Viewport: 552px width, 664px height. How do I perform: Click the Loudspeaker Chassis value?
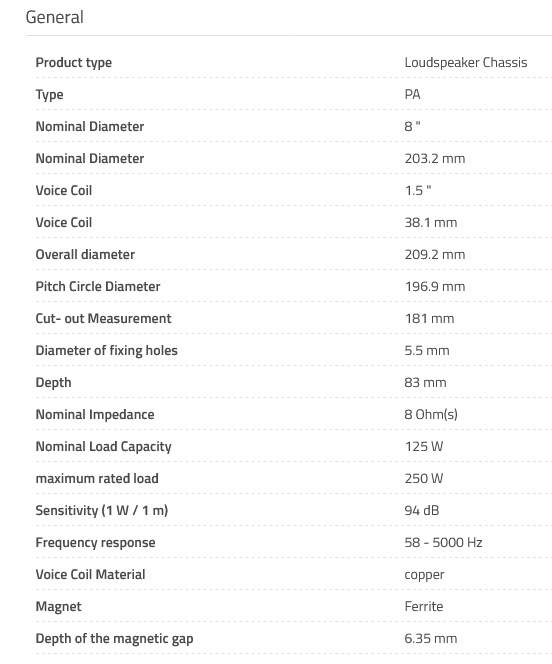point(466,63)
